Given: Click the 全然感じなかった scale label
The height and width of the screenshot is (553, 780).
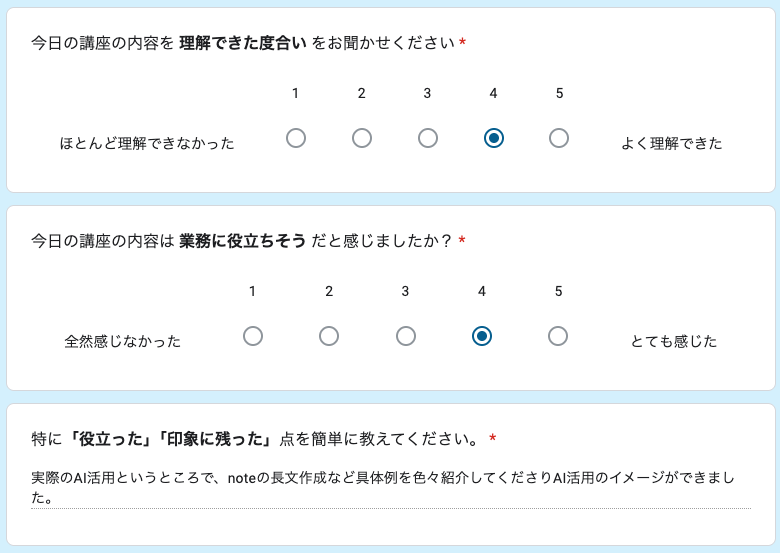Looking at the screenshot, I should click(123, 341).
